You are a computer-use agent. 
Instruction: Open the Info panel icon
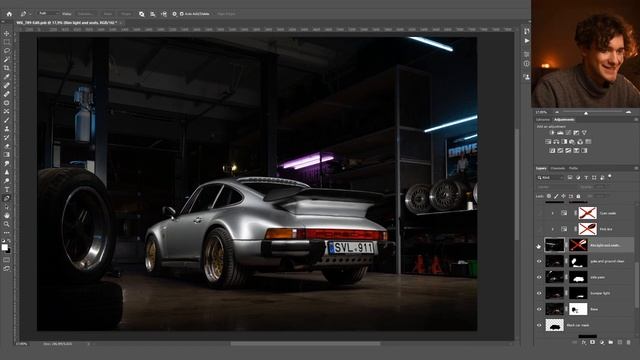(x=527, y=64)
